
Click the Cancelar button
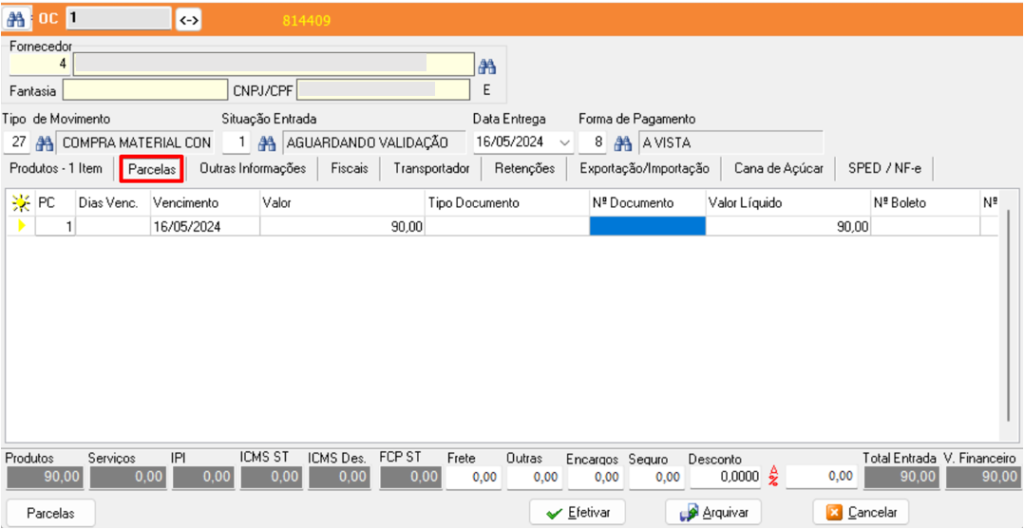pyautogui.click(x=860, y=512)
